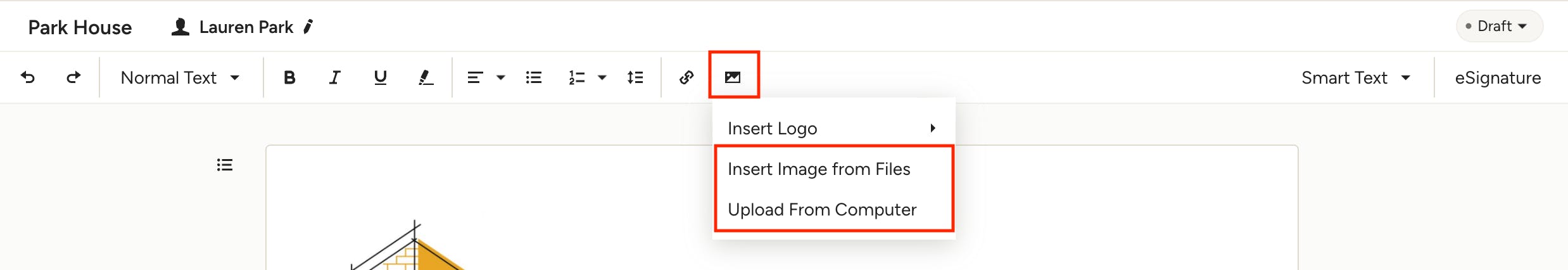Click the insert image toolbar icon
Viewport: 1568px width, 270px height.
pyautogui.click(x=733, y=77)
